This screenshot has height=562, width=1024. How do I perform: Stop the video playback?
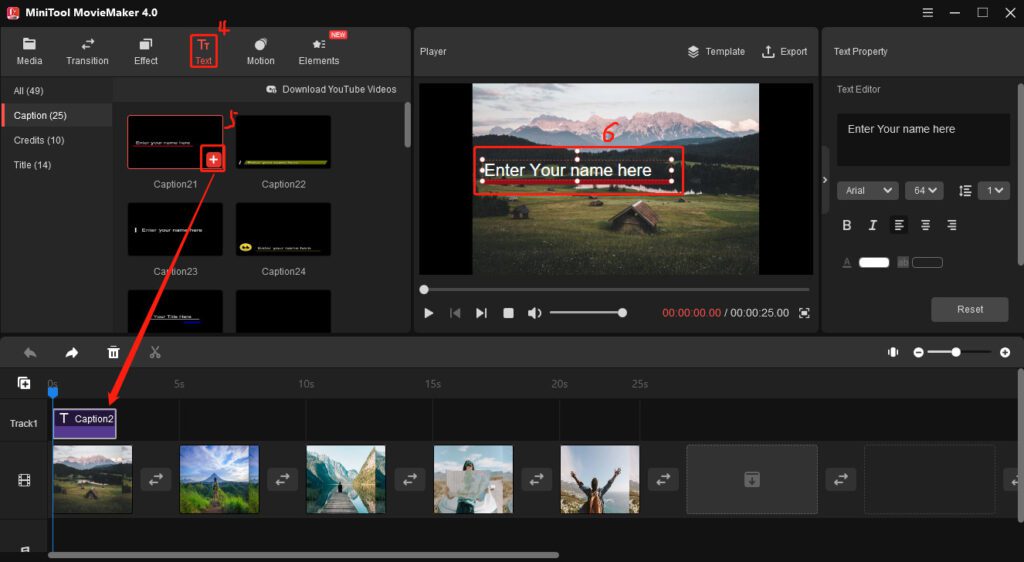click(x=508, y=313)
